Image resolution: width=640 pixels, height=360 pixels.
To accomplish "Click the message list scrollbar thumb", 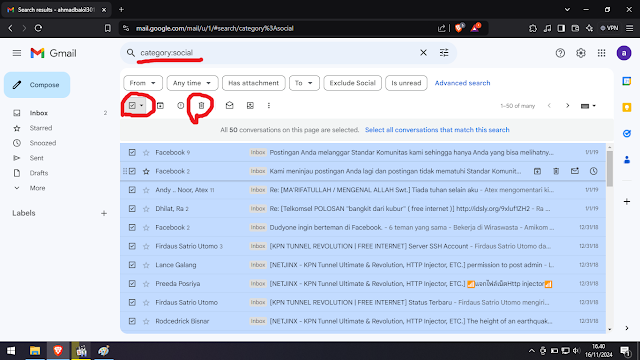I will point(609,168).
